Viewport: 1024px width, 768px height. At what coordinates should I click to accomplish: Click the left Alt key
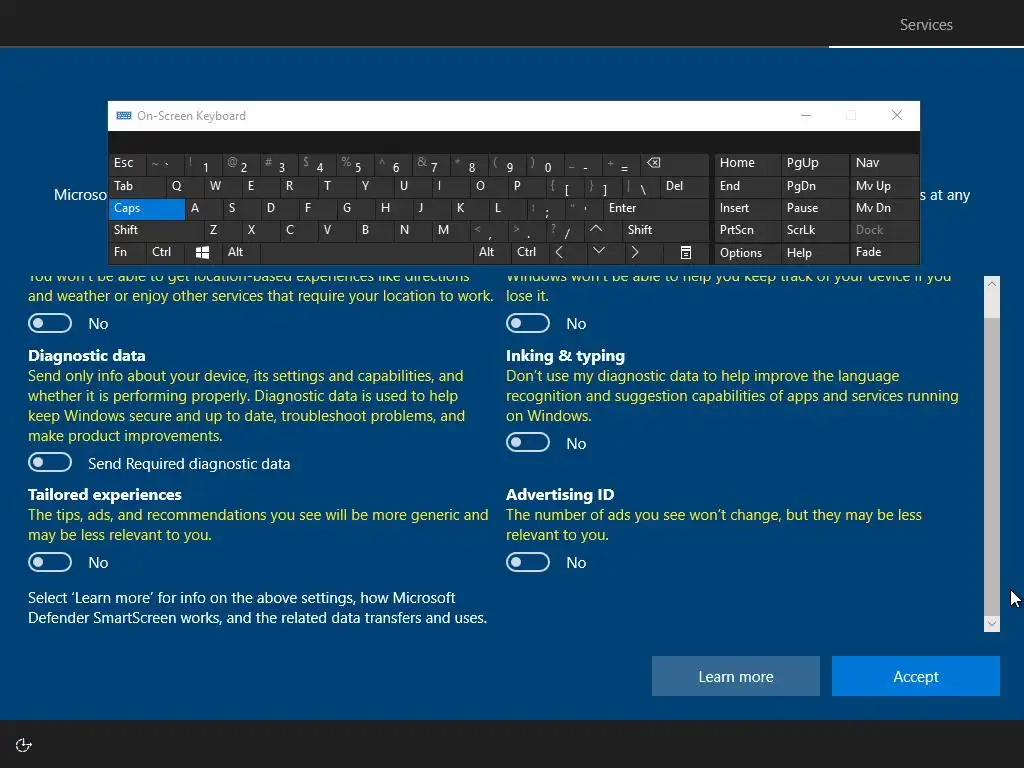click(241, 252)
